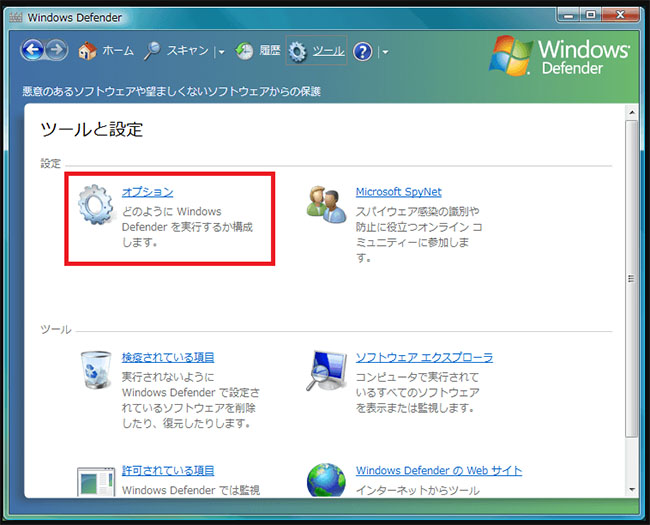Click the Windows Defender title bar icon
This screenshot has width=650, height=525.
tap(16, 17)
